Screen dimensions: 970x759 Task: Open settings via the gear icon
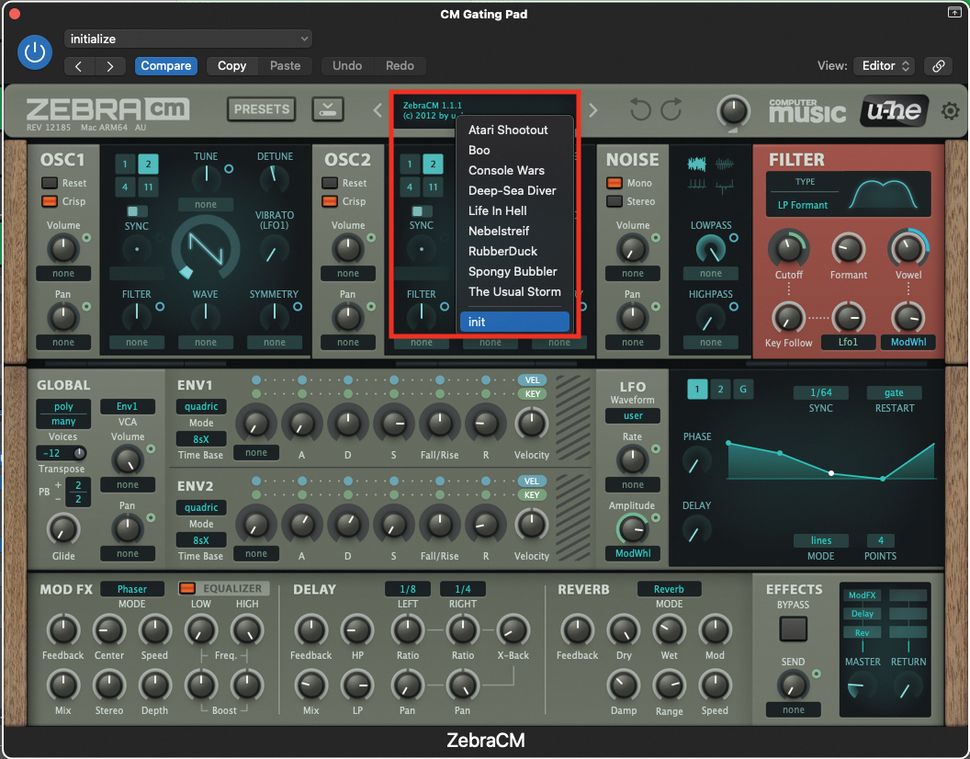950,111
